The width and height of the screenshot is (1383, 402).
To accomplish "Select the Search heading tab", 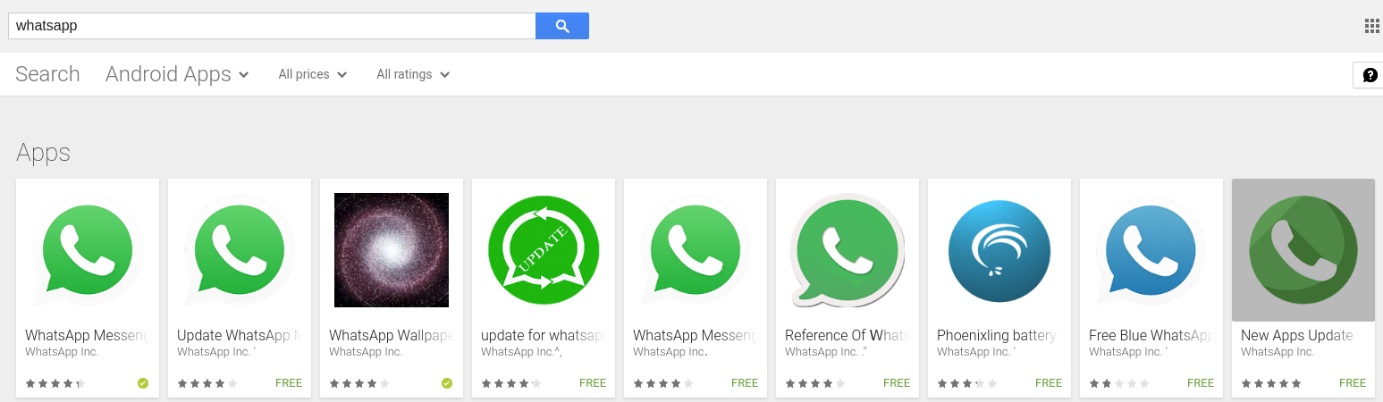I will click(48, 74).
